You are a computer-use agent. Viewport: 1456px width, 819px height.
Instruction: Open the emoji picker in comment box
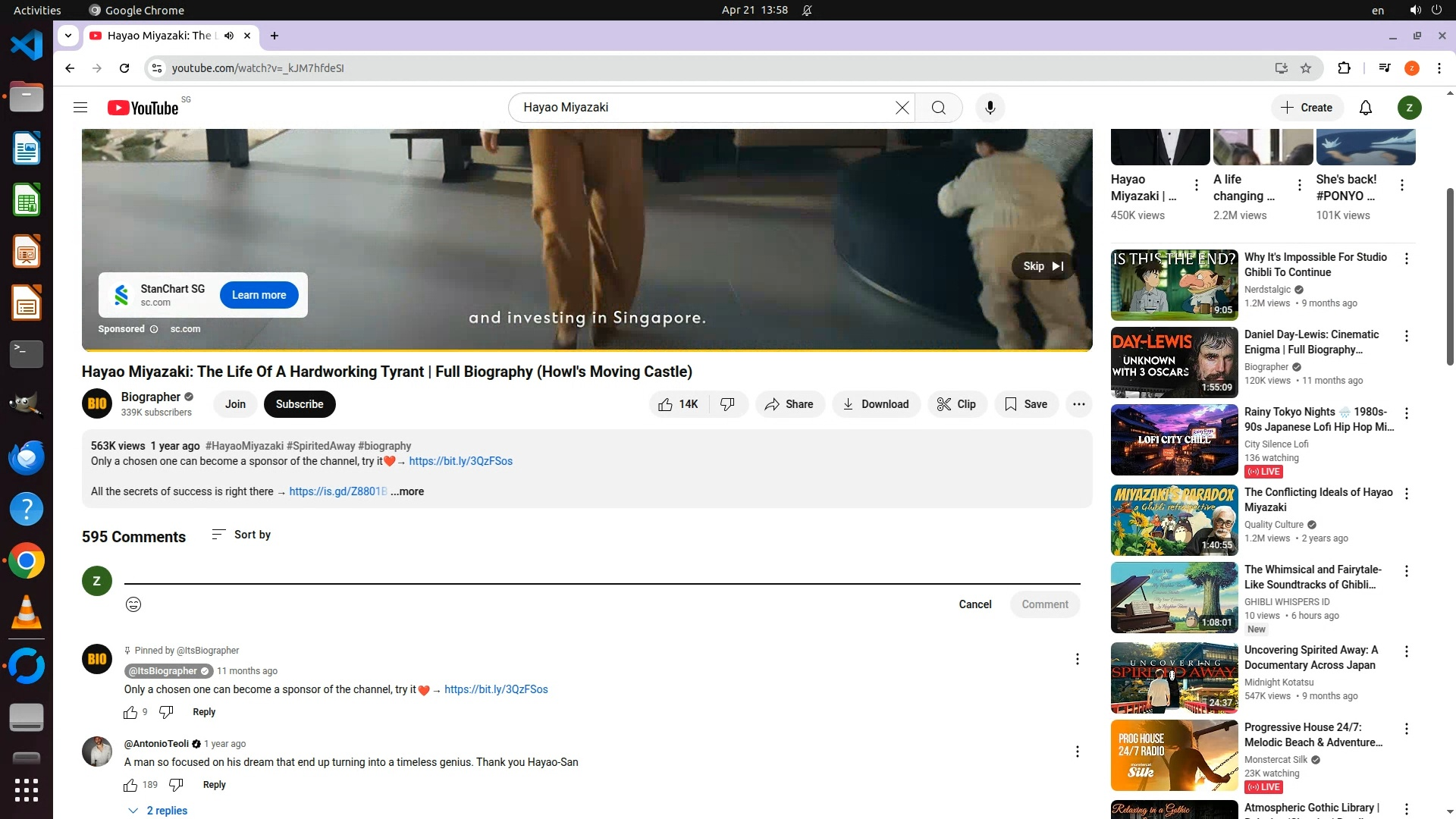[x=133, y=604]
